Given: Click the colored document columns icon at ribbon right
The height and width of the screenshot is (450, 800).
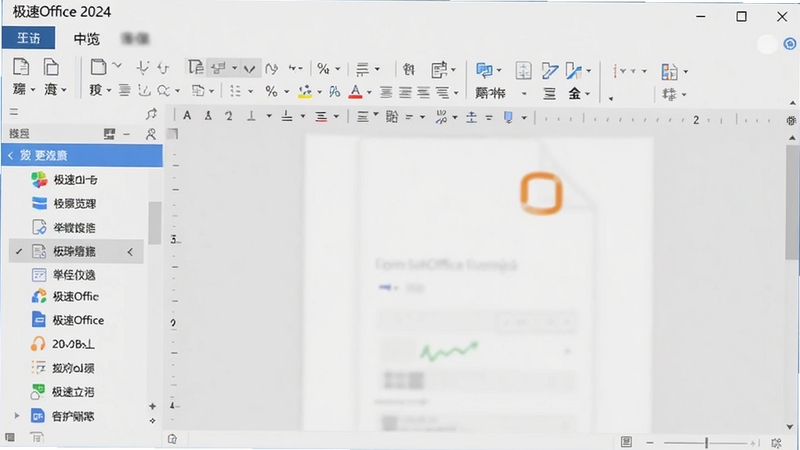Looking at the screenshot, I should click(x=669, y=71).
